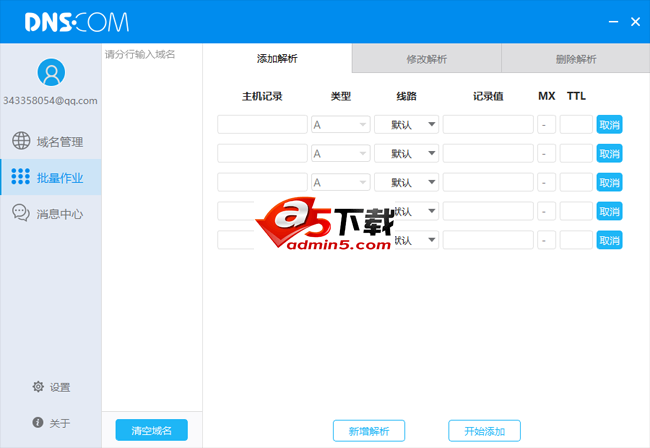This screenshot has height=448, width=650.
Task: Click MX column header
Action: click(546, 96)
